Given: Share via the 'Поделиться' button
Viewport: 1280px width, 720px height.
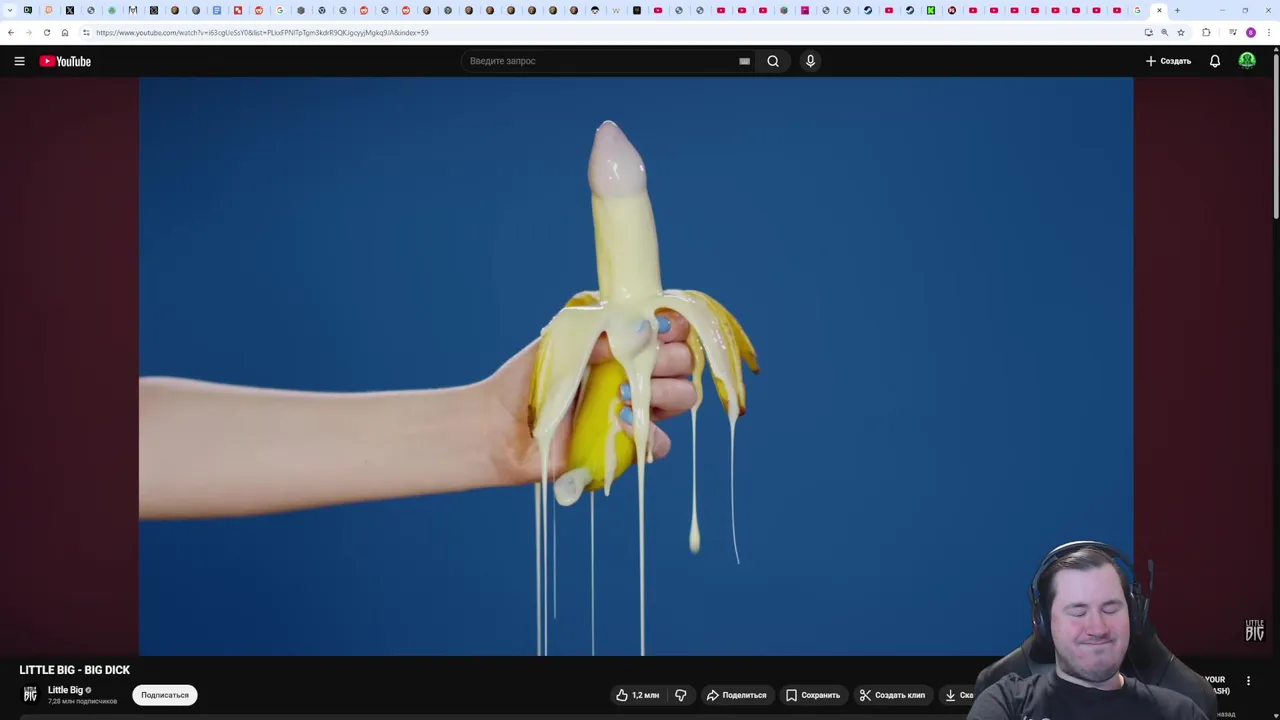Looking at the screenshot, I should [737, 695].
